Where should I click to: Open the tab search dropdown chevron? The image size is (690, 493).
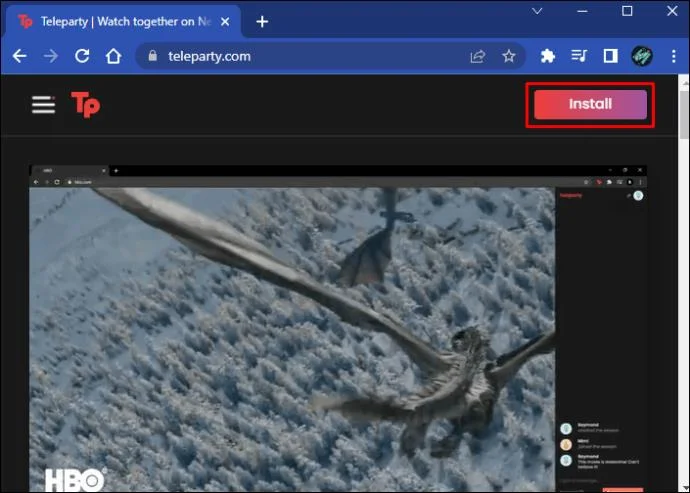537,11
